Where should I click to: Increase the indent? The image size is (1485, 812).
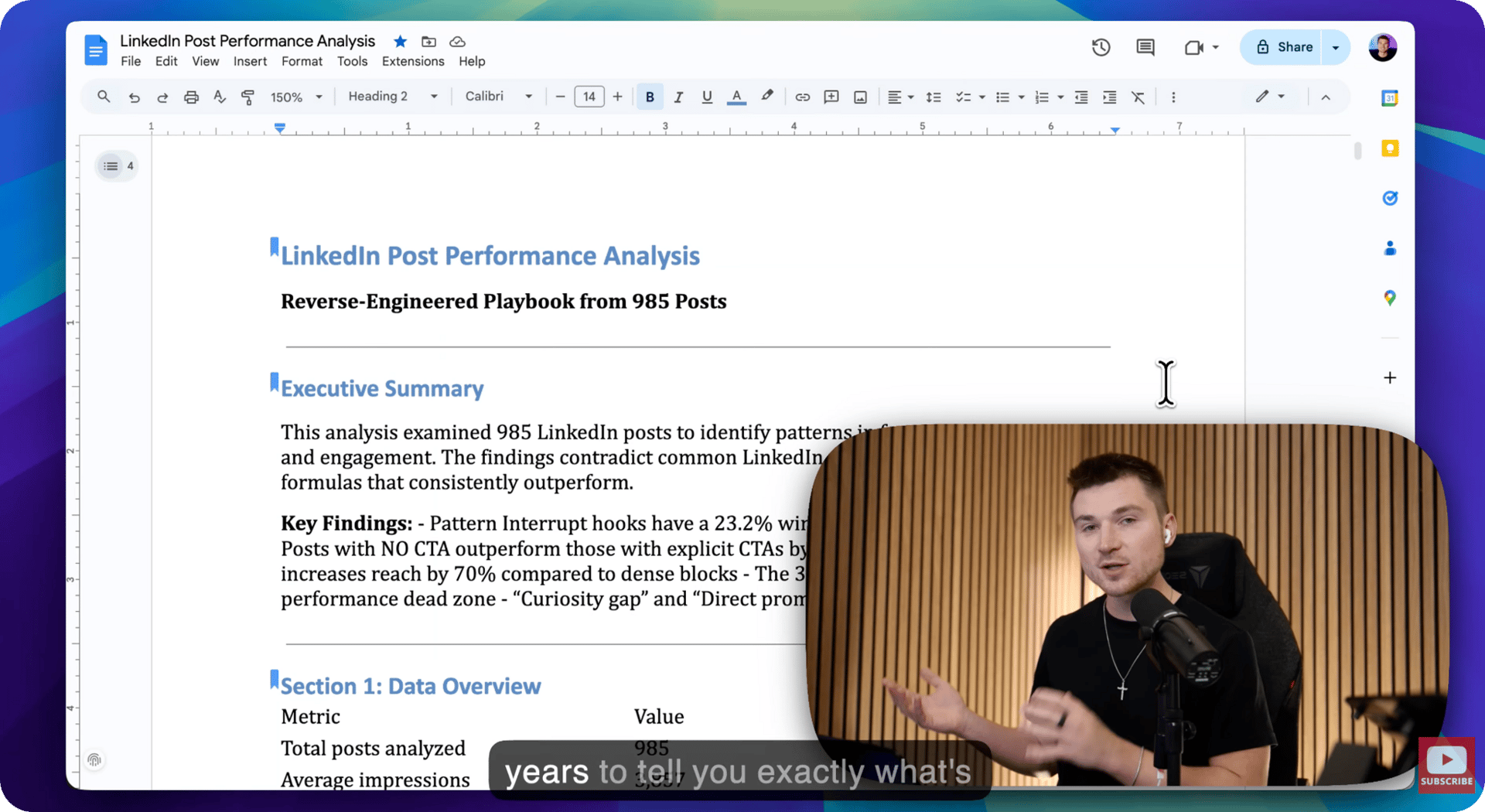coord(1109,97)
